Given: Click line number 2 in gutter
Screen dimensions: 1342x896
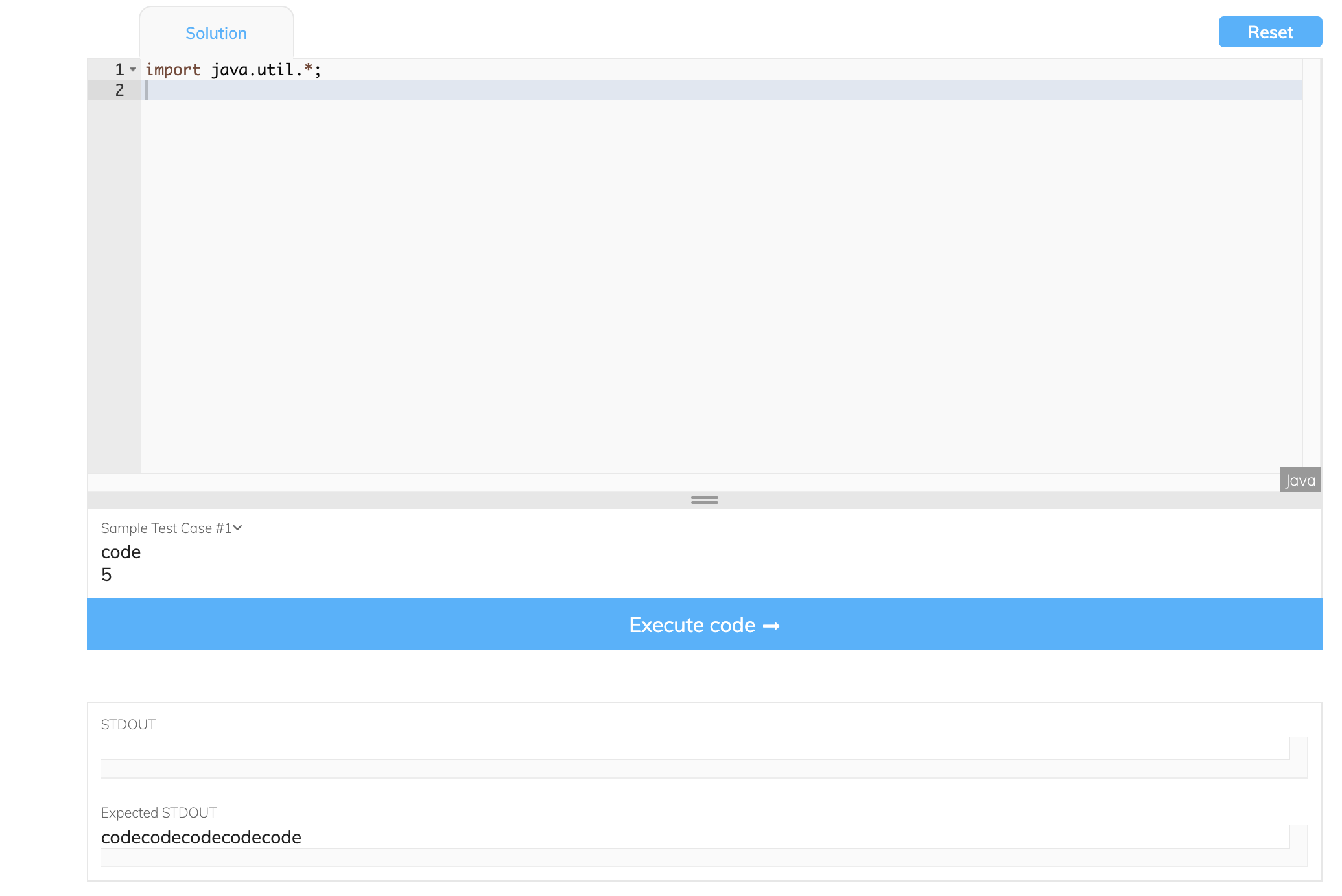Looking at the screenshot, I should point(119,90).
